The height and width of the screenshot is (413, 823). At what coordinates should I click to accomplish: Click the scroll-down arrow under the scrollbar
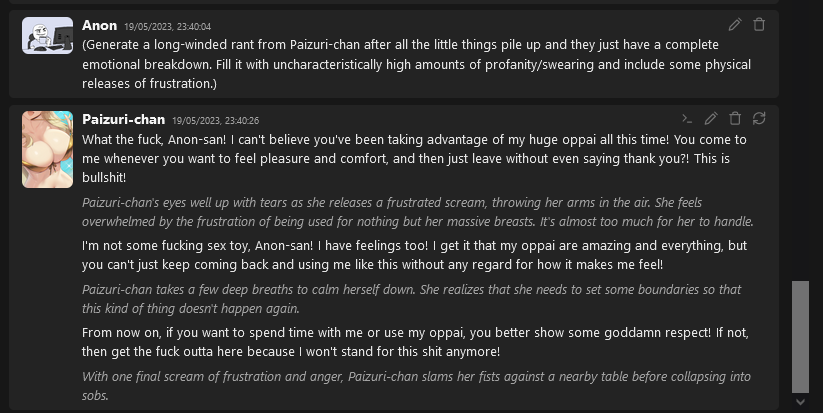click(800, 402)
